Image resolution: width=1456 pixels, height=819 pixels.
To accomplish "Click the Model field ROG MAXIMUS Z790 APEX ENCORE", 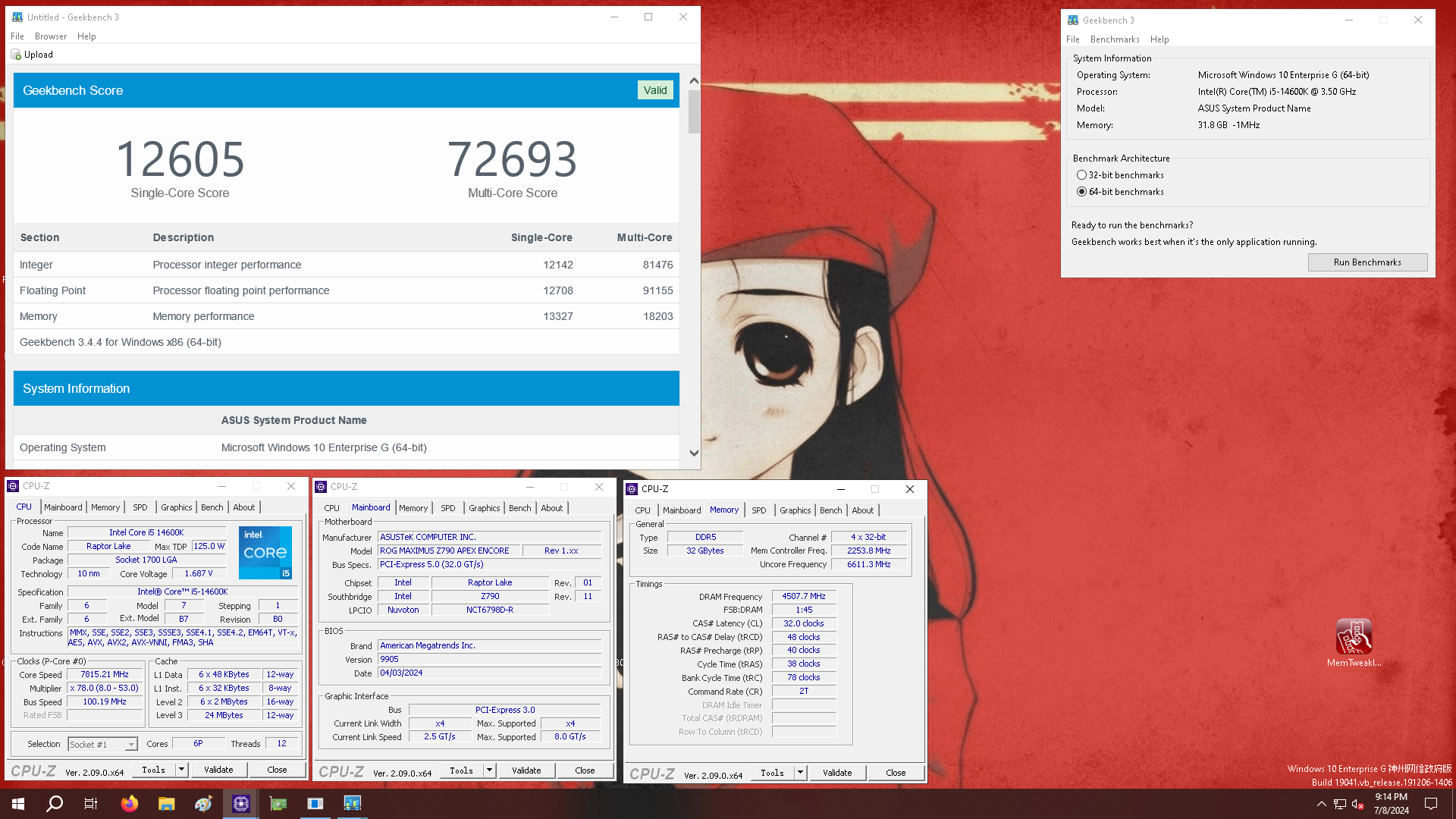I will 448,551.
